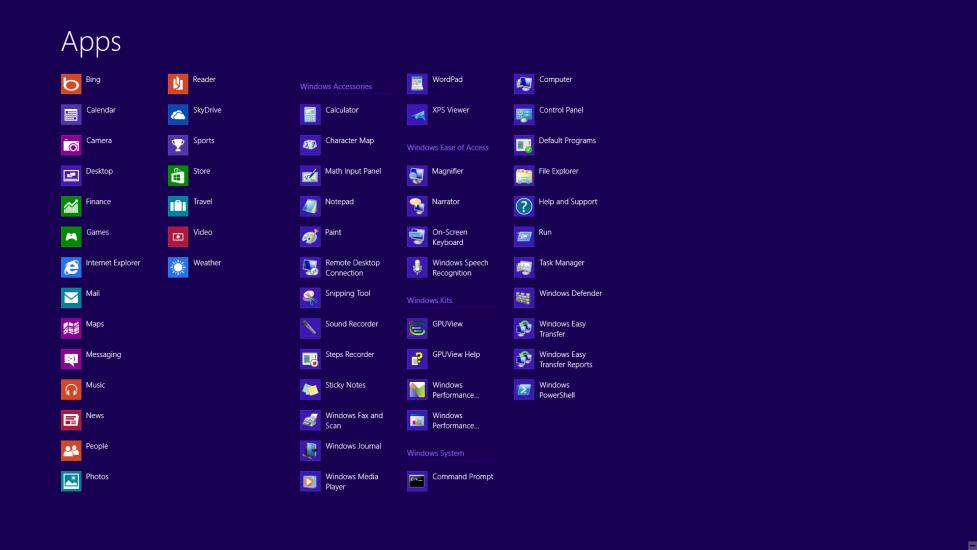Launch the Windows PowerShell icon

tap(524, 389)
